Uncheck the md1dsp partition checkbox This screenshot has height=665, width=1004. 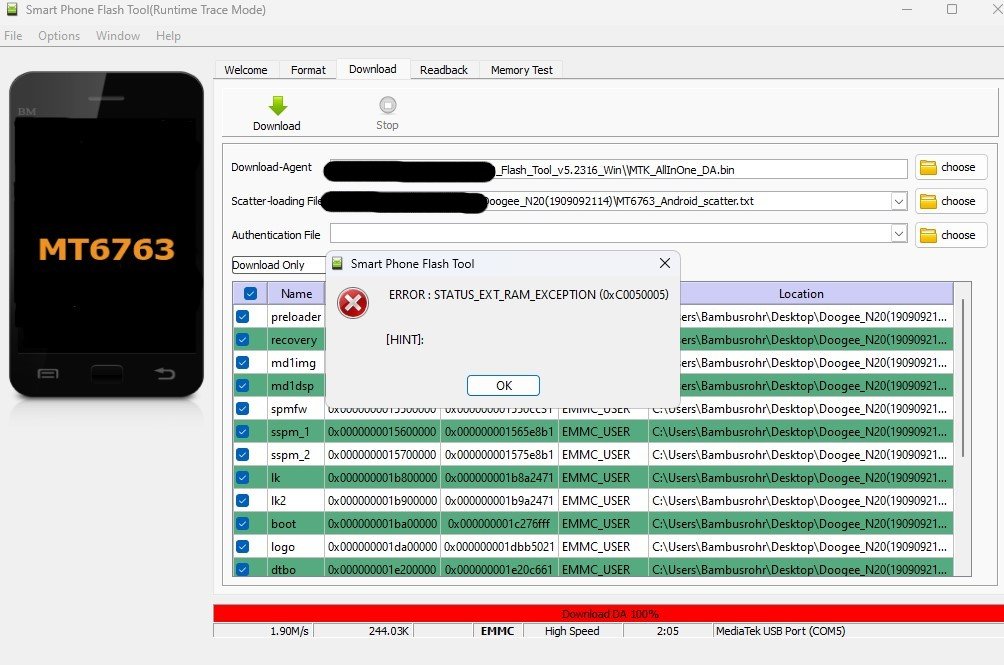243,386
